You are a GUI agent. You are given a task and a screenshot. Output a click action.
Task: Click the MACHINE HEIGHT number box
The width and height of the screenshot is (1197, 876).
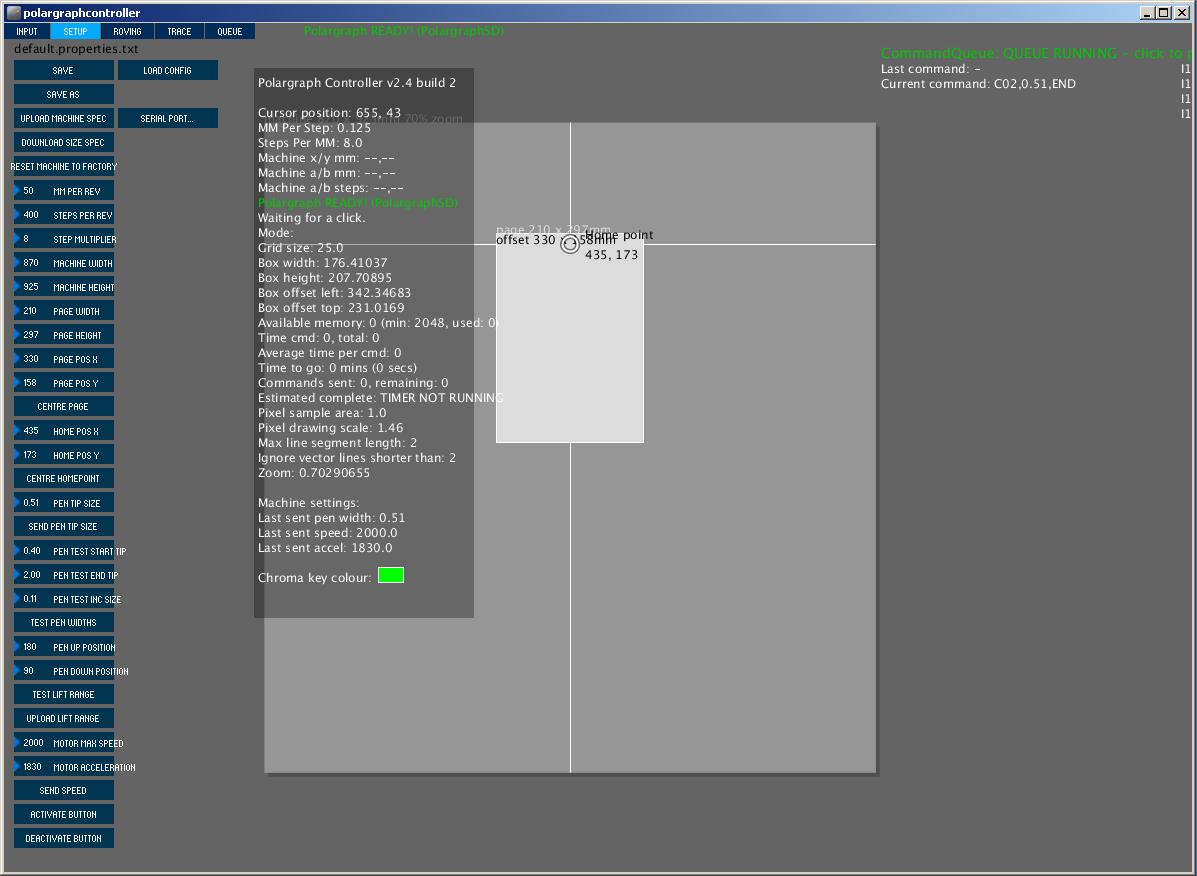point(63,287)
